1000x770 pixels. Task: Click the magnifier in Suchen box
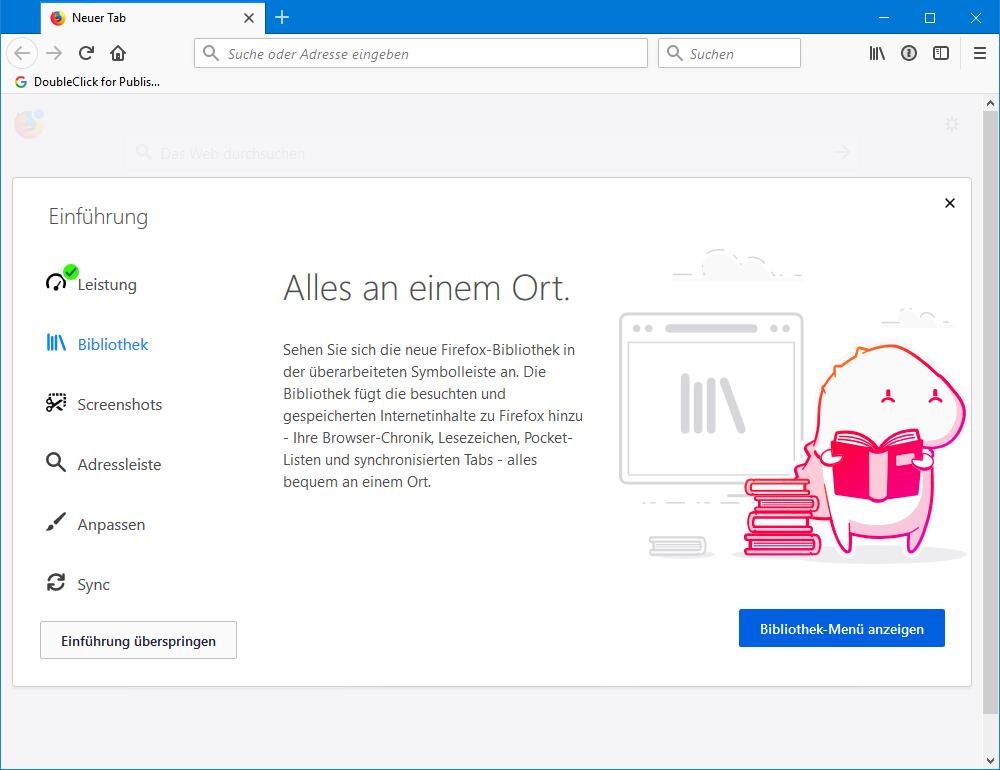[674, 53]
